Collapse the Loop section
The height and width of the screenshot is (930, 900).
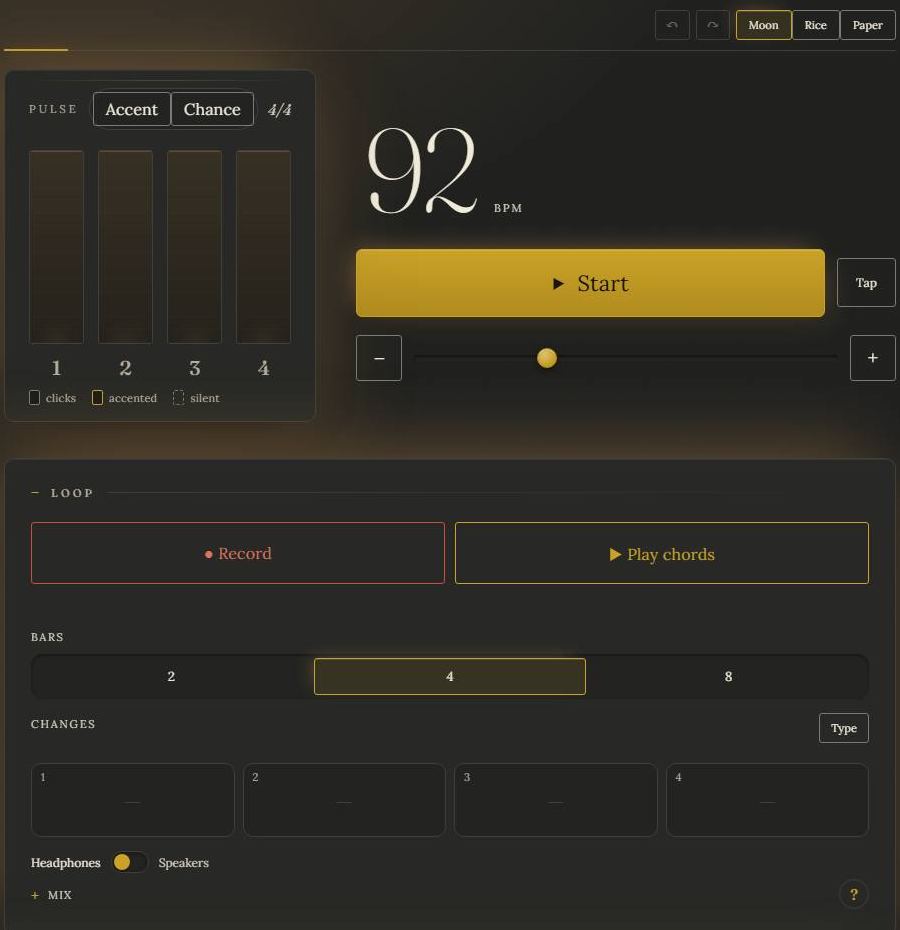click(x=62, y=493)
